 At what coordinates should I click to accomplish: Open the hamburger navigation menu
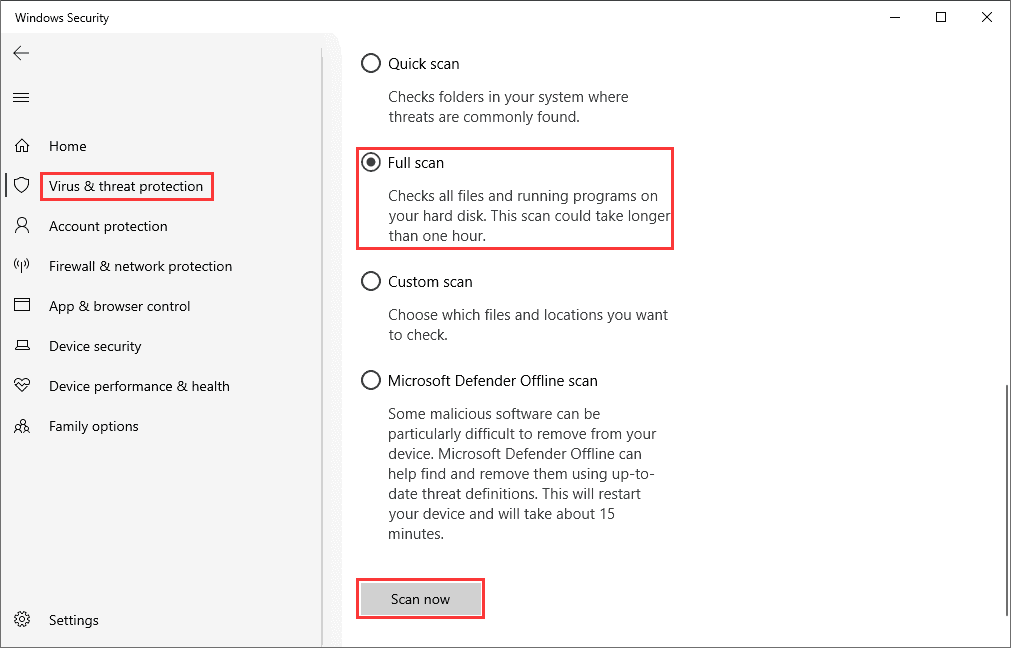click(21, 97)
